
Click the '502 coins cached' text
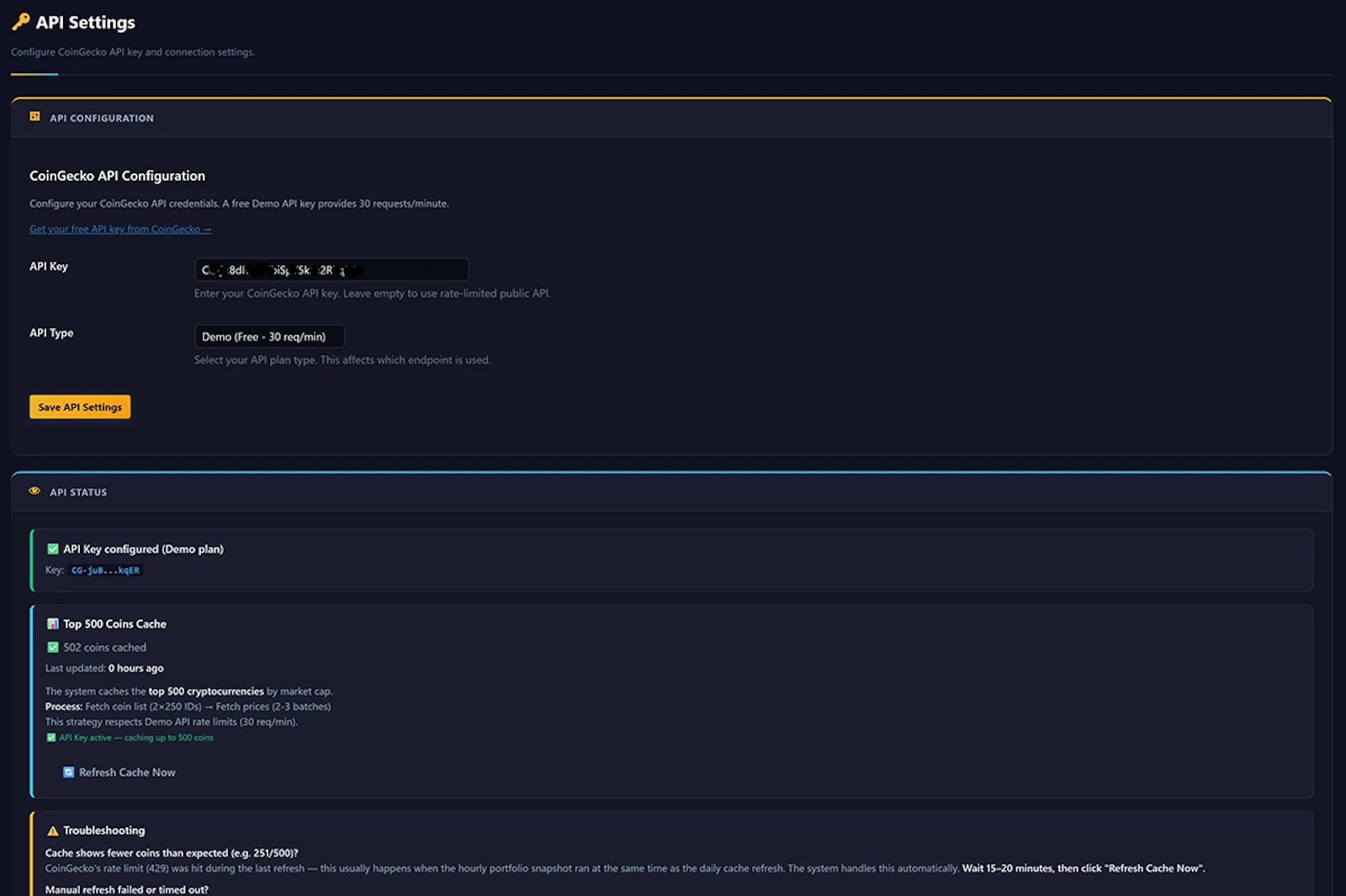105,648
